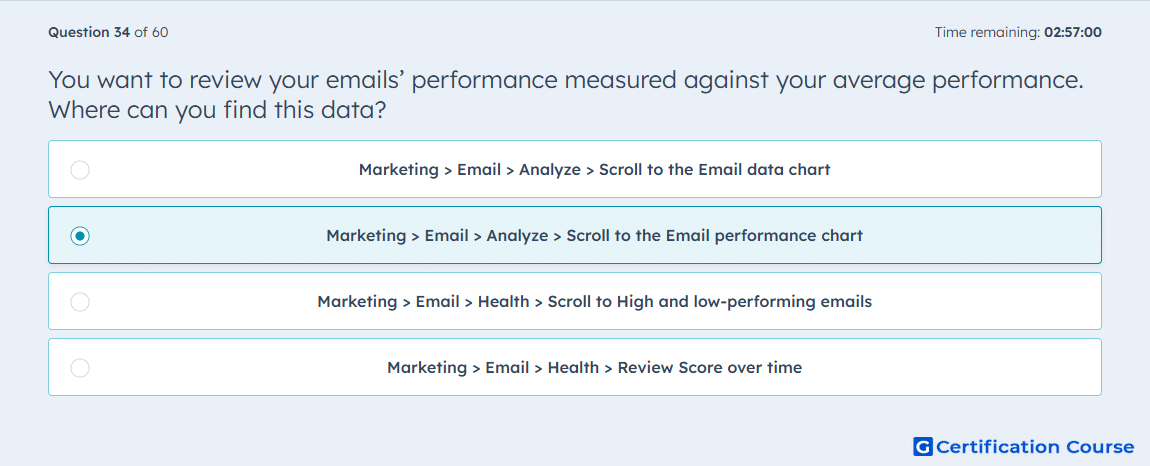The height and width of the screenshot is (466, 1150).
Task: Select the Email data chart radio button
Action: coord(80,170)
